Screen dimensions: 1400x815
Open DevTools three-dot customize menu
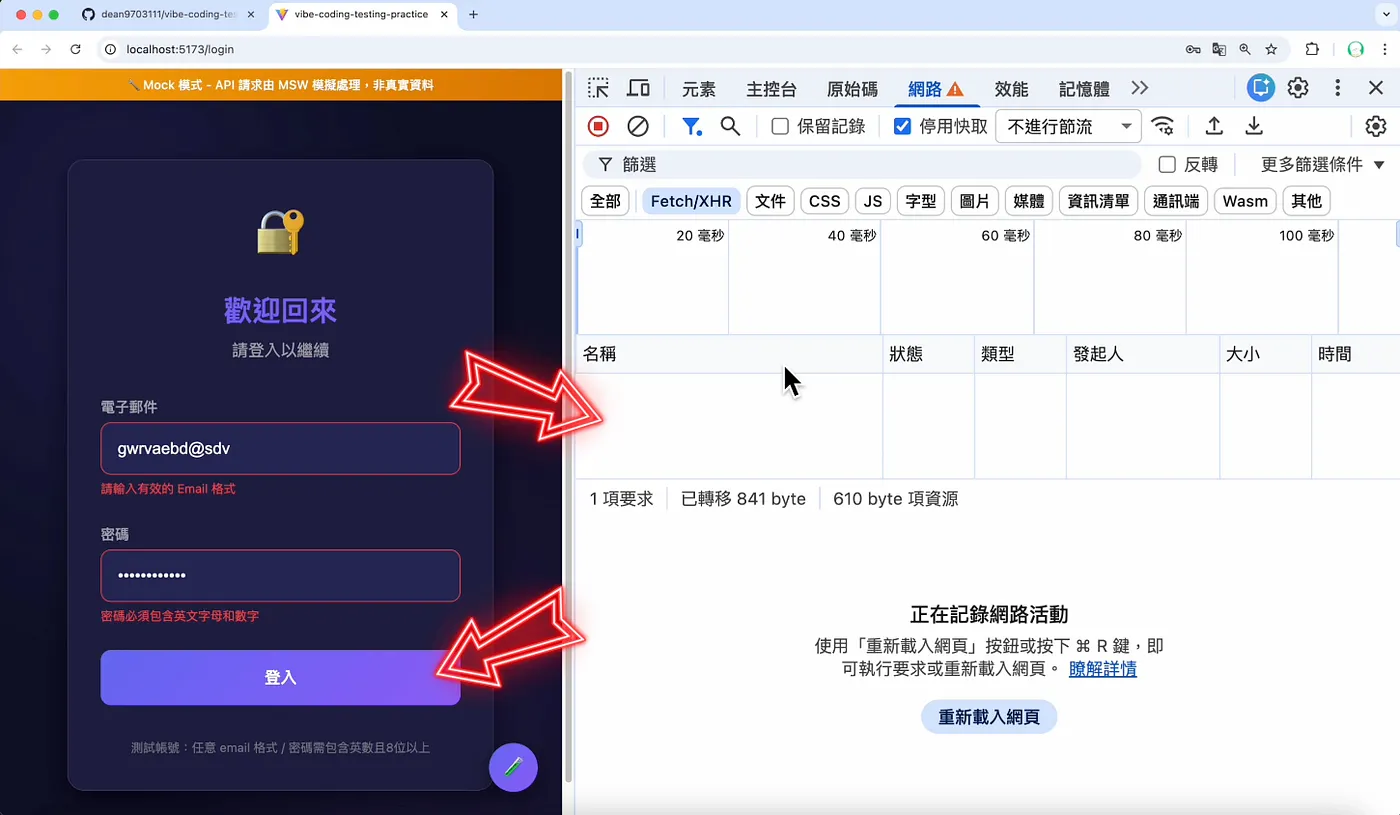coord(1337,88)
